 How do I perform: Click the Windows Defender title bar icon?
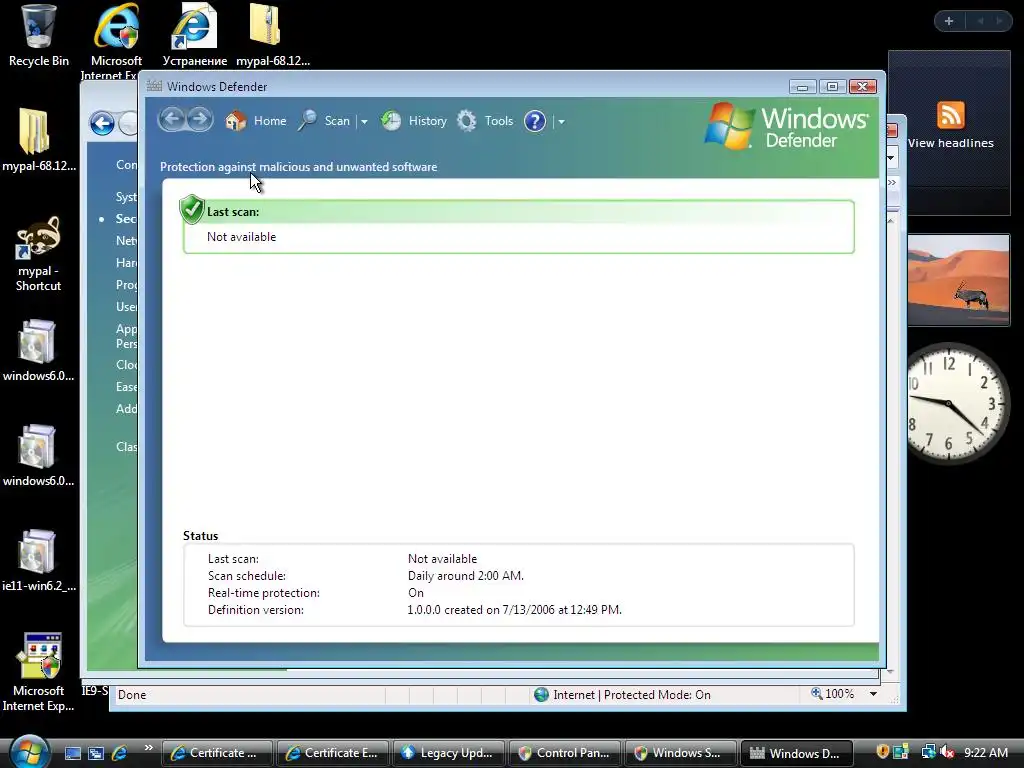coord(154,86)
